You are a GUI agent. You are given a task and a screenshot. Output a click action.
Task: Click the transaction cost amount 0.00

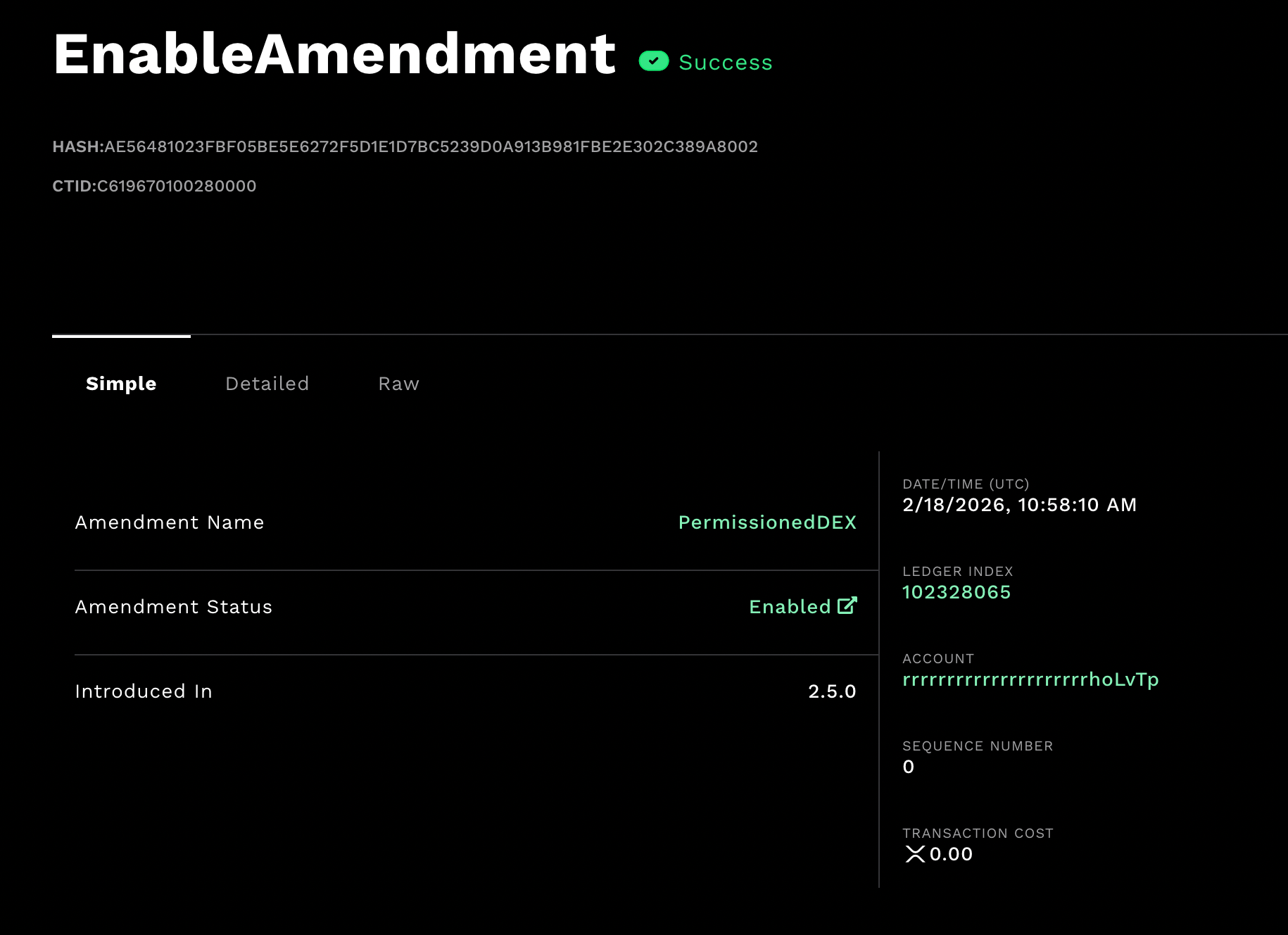(951, 854)
